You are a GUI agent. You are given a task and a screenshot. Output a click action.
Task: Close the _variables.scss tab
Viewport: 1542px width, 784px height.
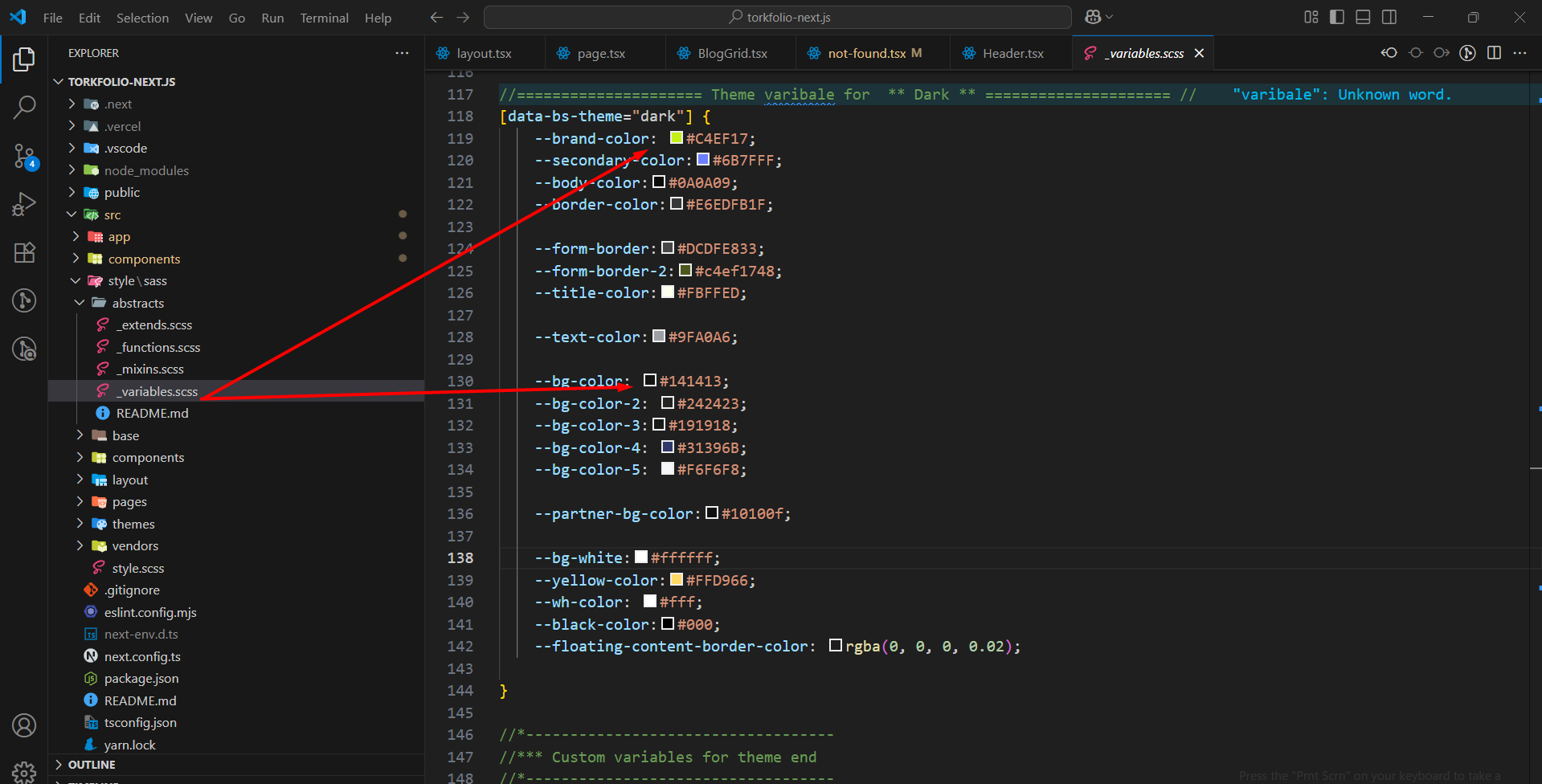click(1199, 53)
